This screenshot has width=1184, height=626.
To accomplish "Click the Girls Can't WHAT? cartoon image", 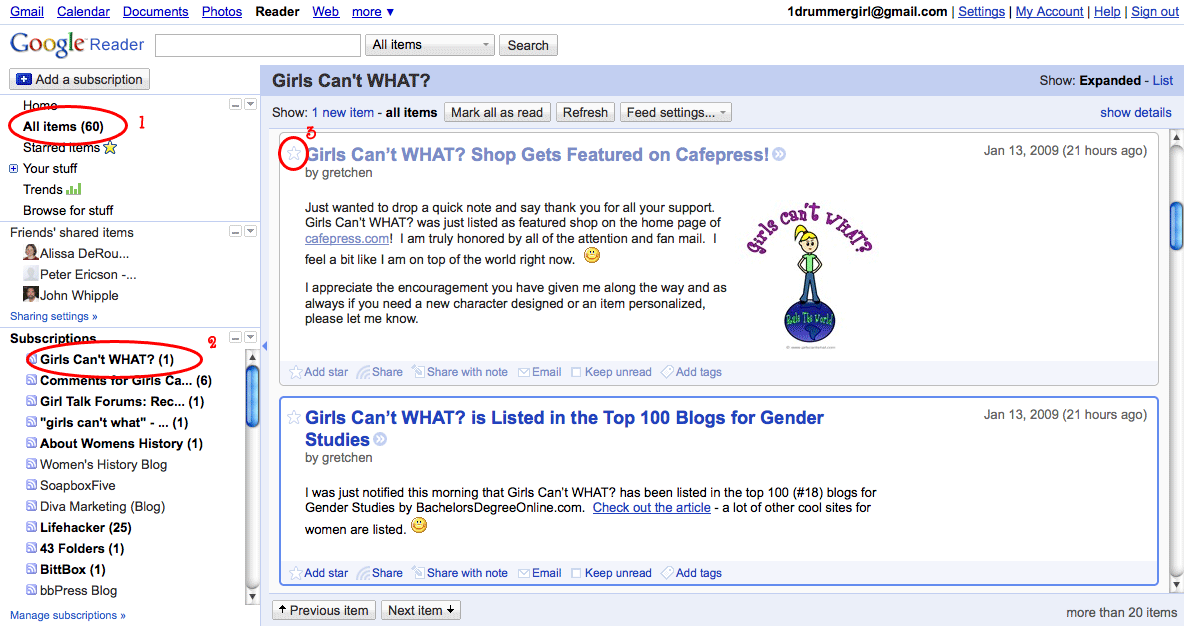I will pos(809,276).
